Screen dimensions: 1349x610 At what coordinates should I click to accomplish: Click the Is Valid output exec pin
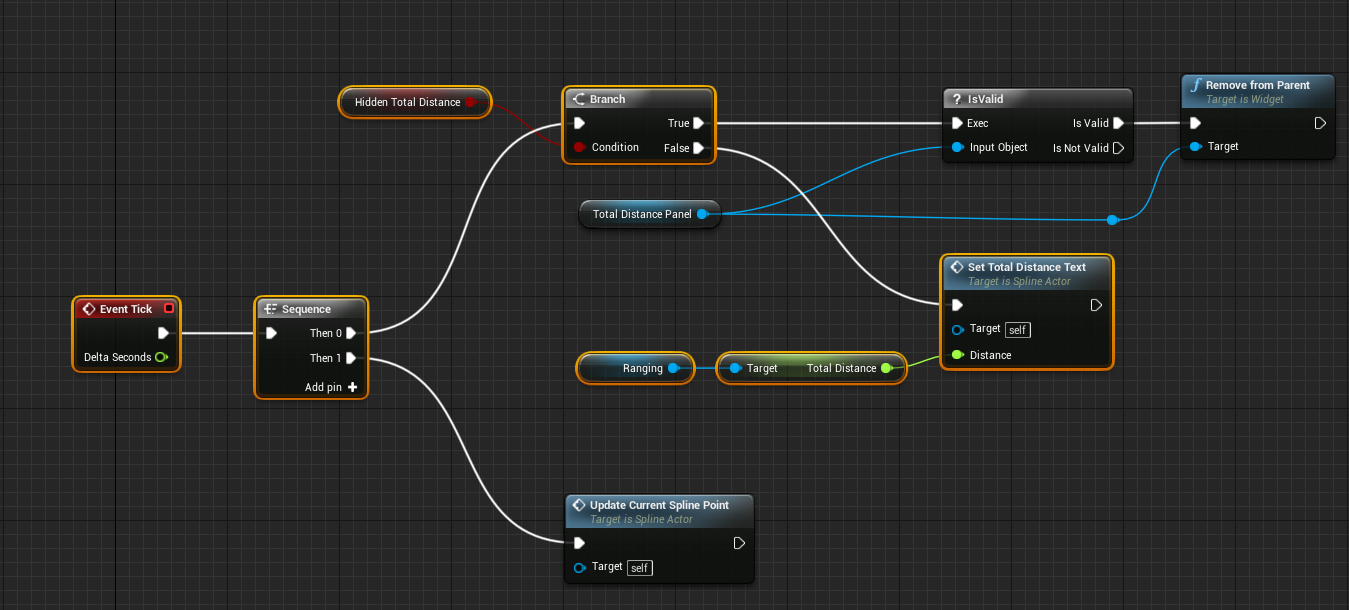(x=1118, y=123)
